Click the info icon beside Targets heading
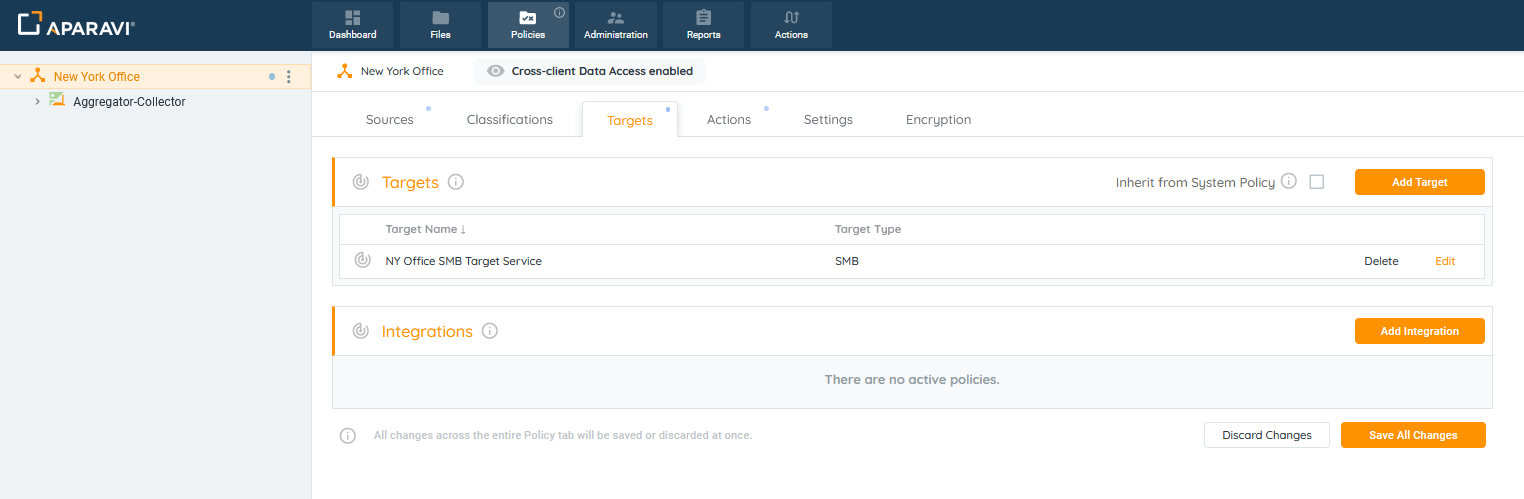The image size is (1524, 499). [456, 182]
